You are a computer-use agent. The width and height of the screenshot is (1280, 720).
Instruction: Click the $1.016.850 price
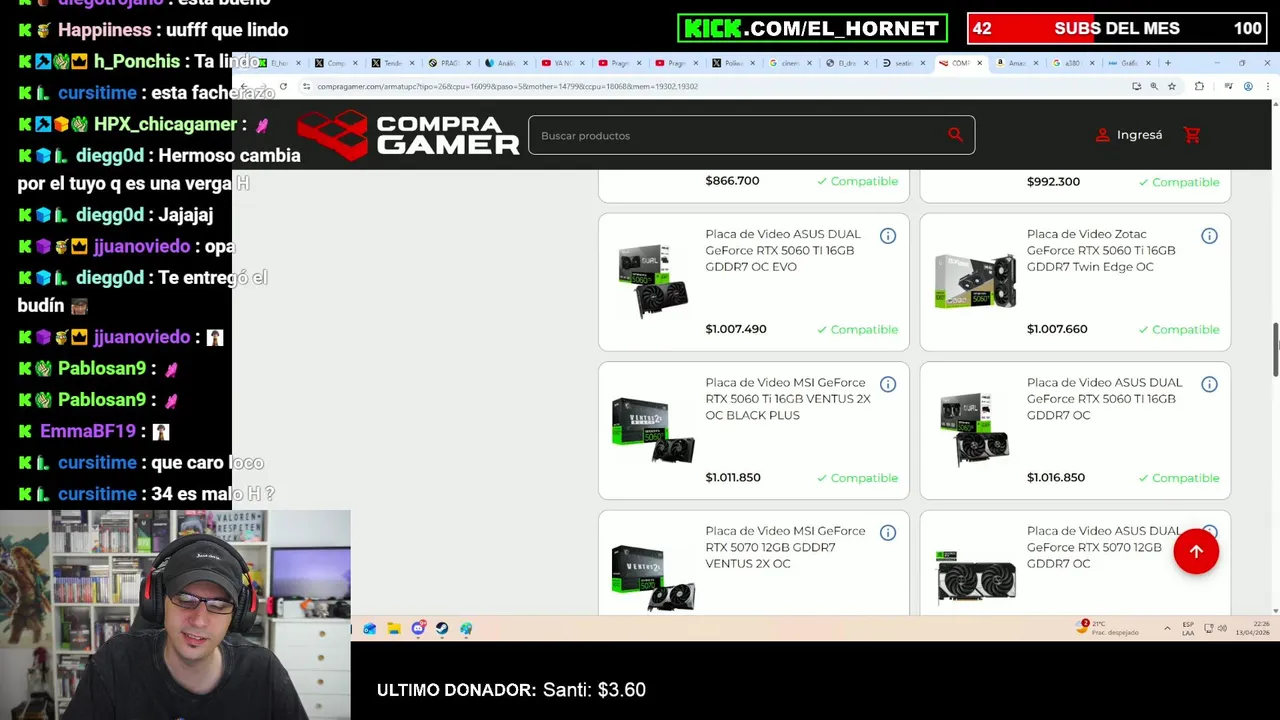1056,477
